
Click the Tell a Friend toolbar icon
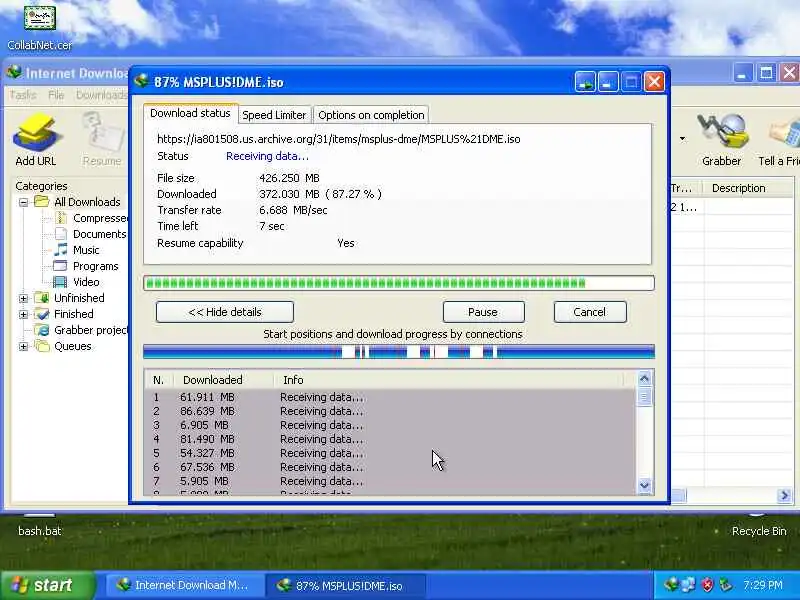784,134
